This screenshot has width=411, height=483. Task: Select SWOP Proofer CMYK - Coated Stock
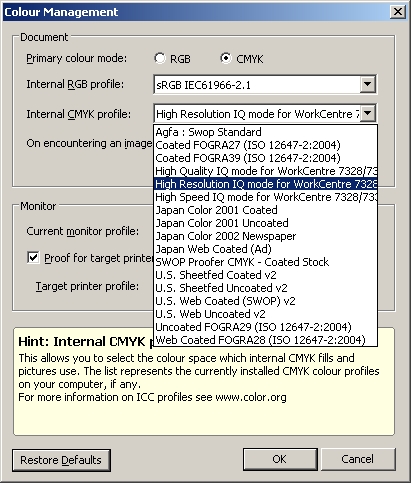pos(265,262)
